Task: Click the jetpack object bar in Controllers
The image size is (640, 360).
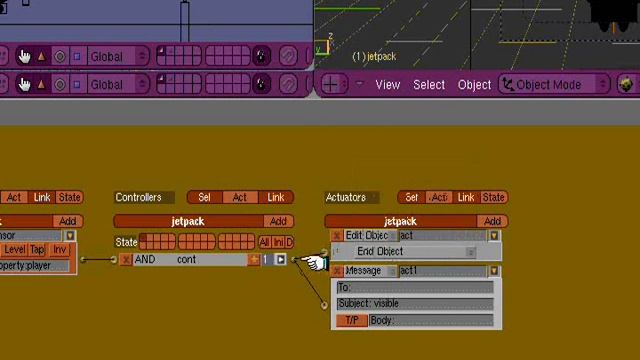Action: tap(188, 222)
